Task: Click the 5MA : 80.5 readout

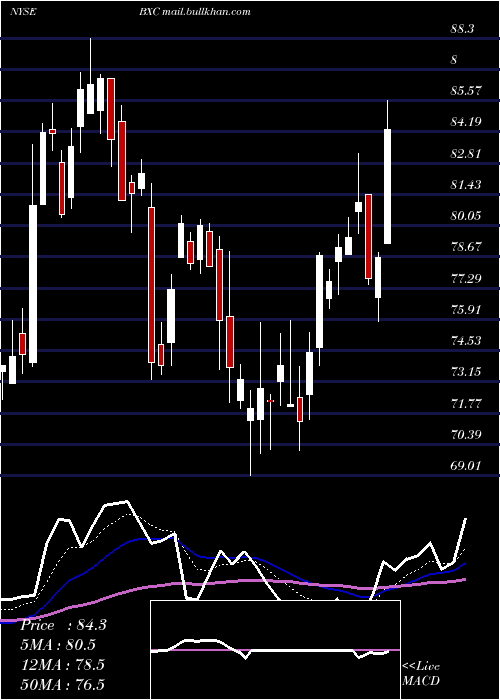Action: [x=58, y=645]
